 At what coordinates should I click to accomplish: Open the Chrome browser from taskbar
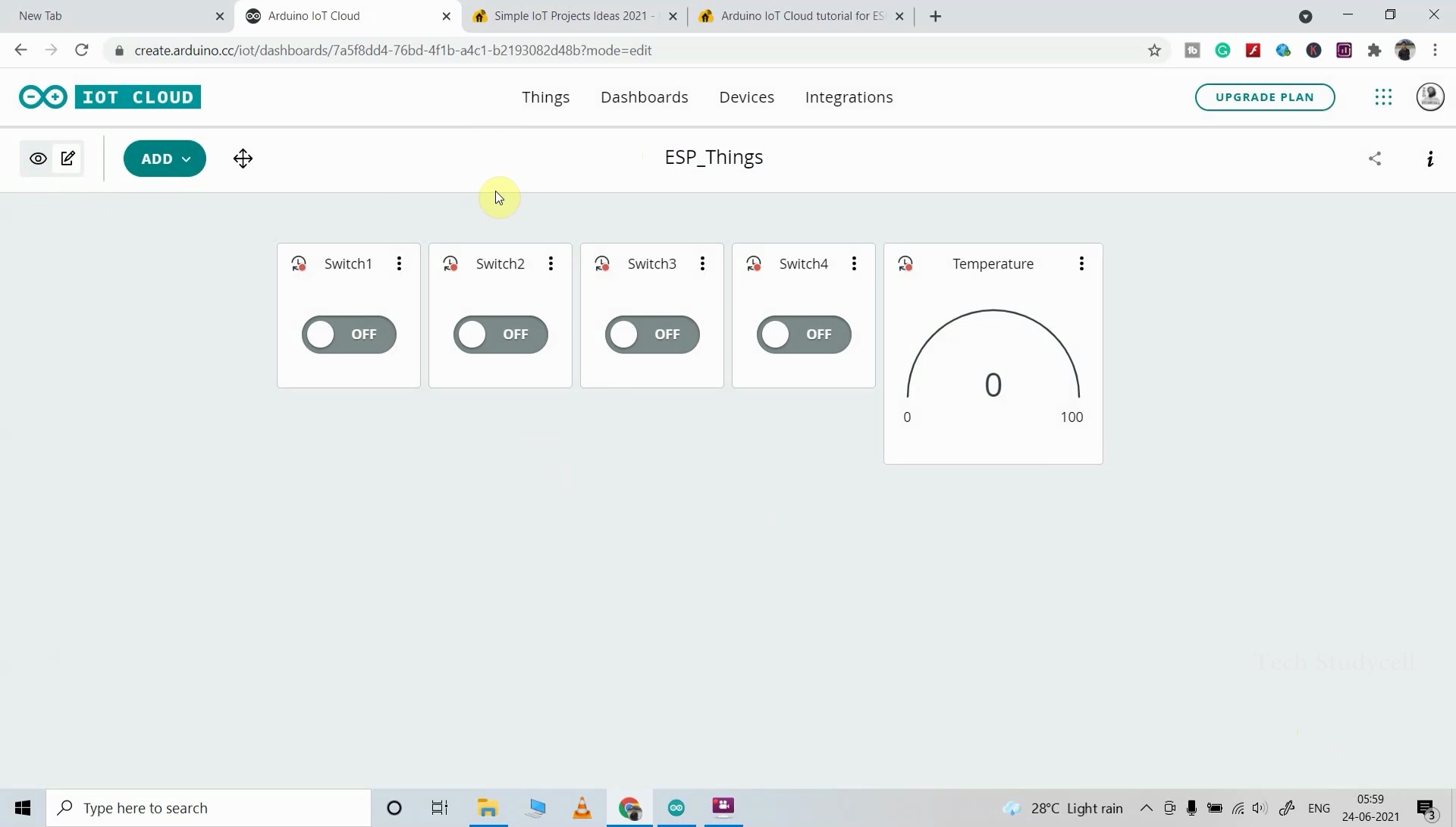click(x=630, y=807)
